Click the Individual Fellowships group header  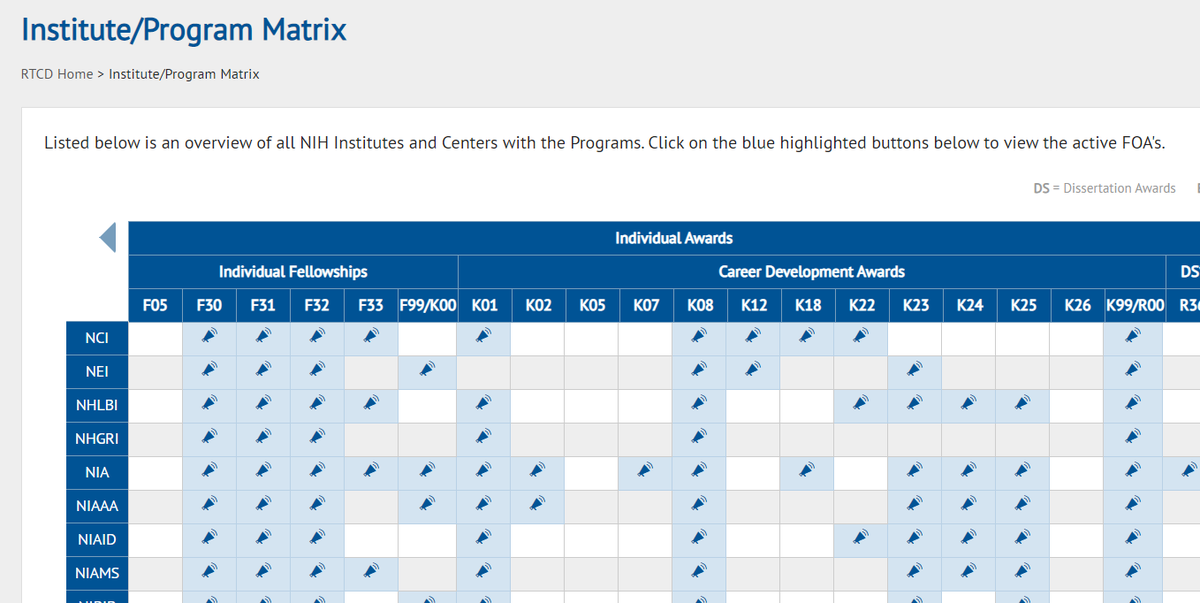coord(293,271)
